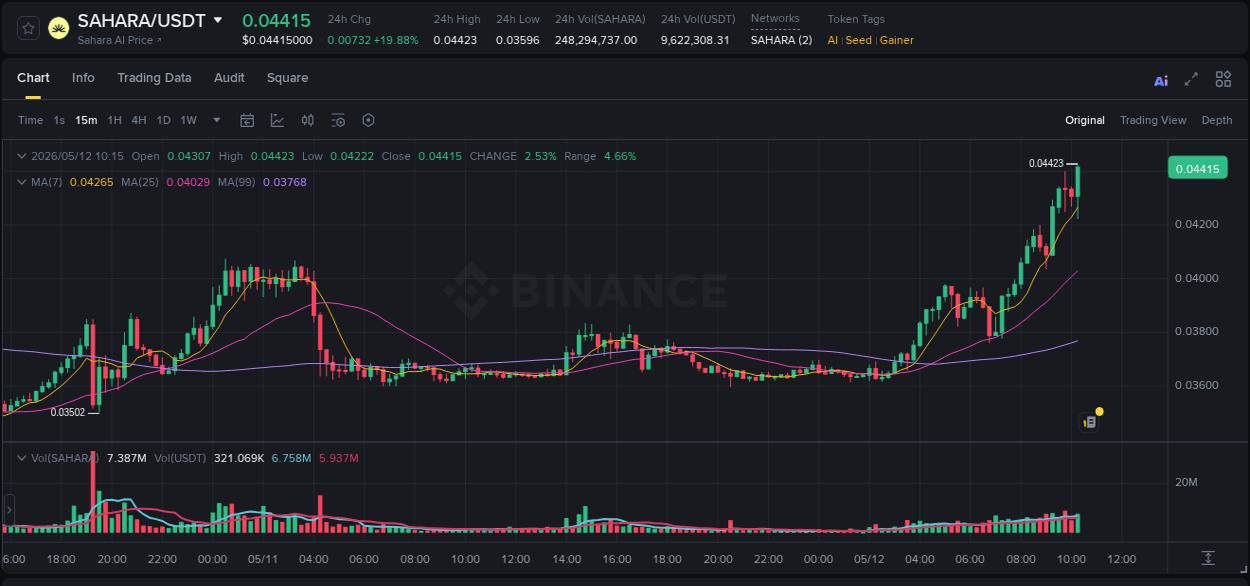Open the technical indicators line-chart icon

click(277, 120)
